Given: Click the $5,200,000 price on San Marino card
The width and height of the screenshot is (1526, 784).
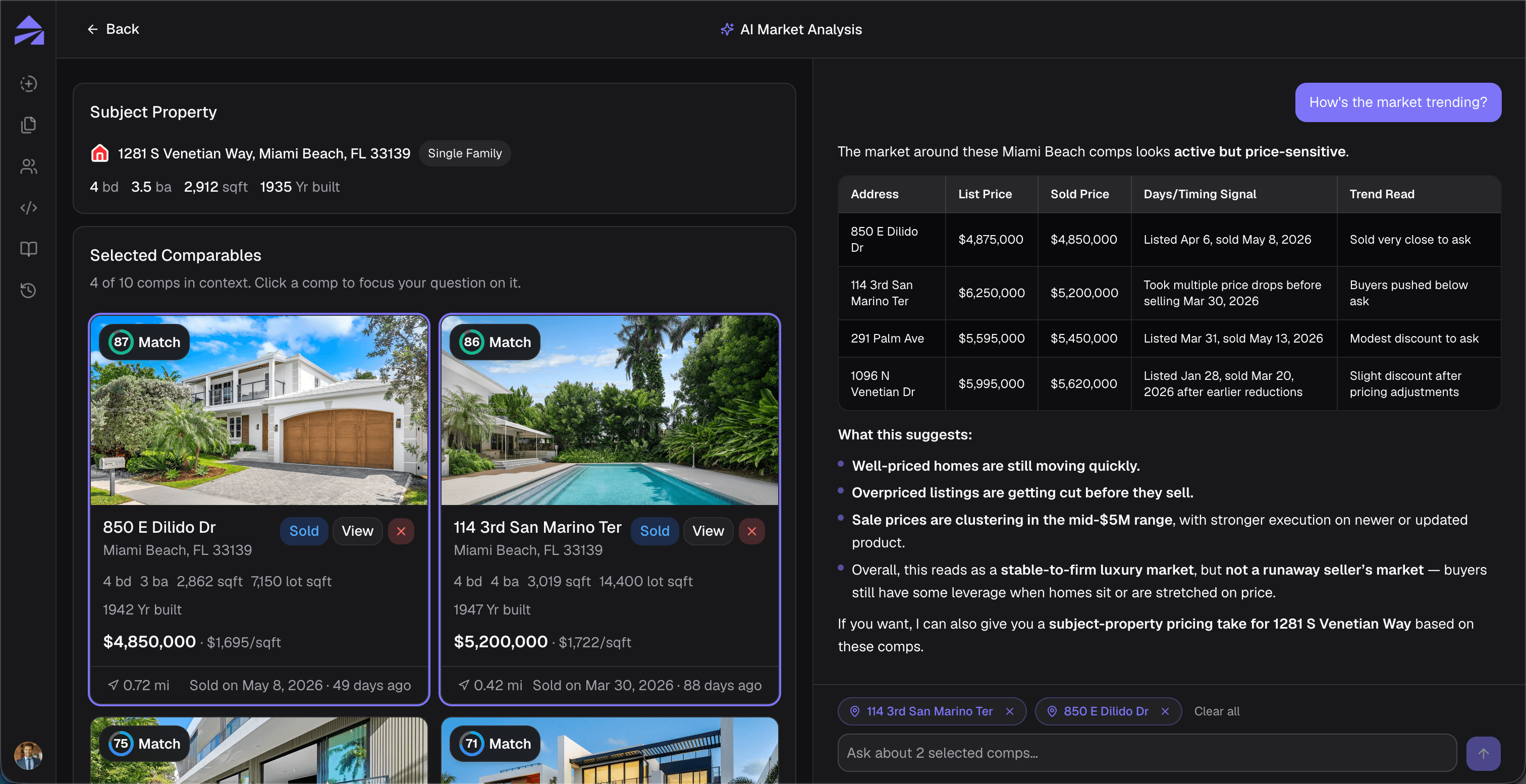Looking at the screenshot, I should [x=501, y=642].
